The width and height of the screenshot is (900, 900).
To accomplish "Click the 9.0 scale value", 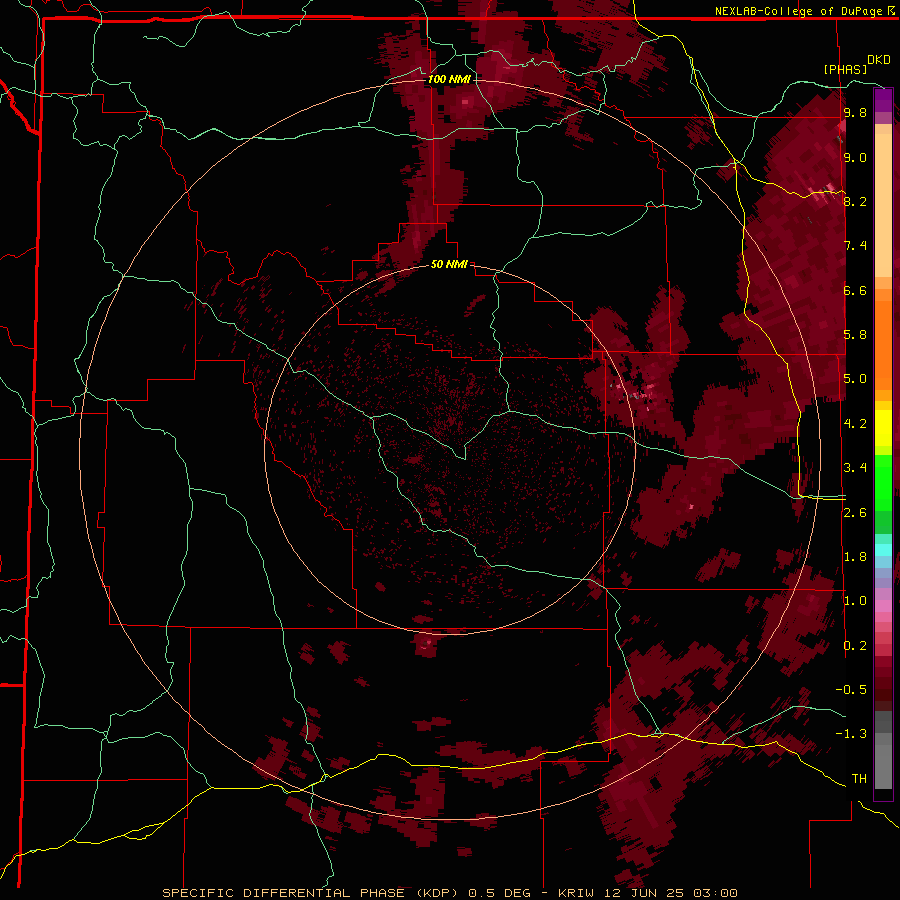I will [x=855, y=157].
